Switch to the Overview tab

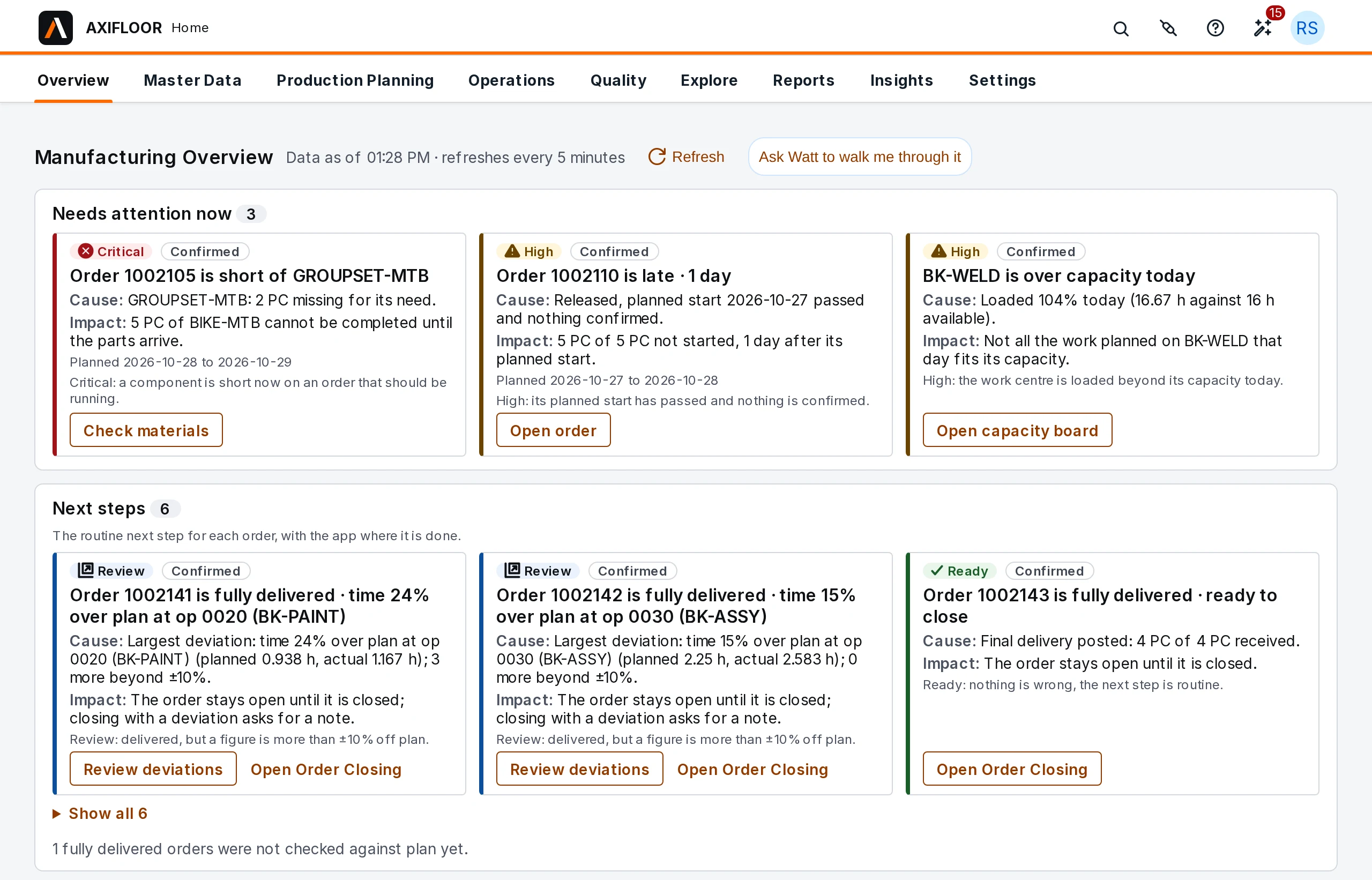[73, 80]
